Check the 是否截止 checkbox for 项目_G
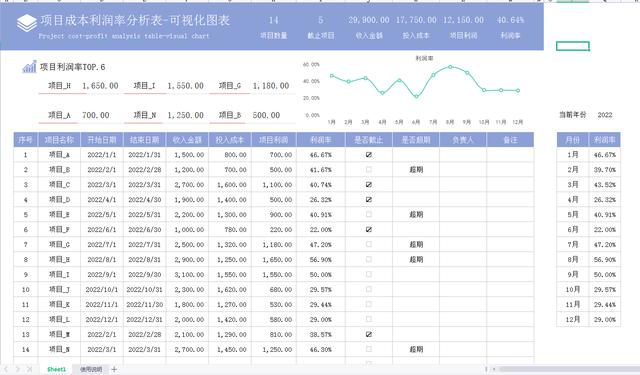This screenshot has width=640, height=375. (x=369, y=244)
